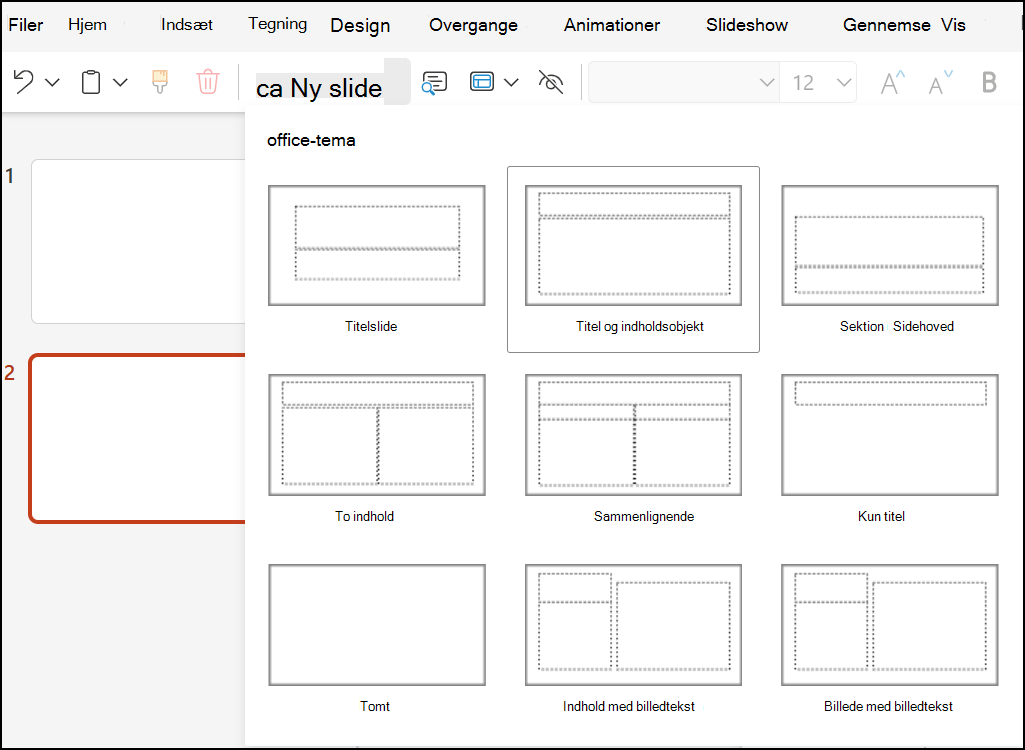Image resolution: width=1025 pixels, height=750 pixels.
Task: Switch to the Hjem tab
Action: coord(87,25)
